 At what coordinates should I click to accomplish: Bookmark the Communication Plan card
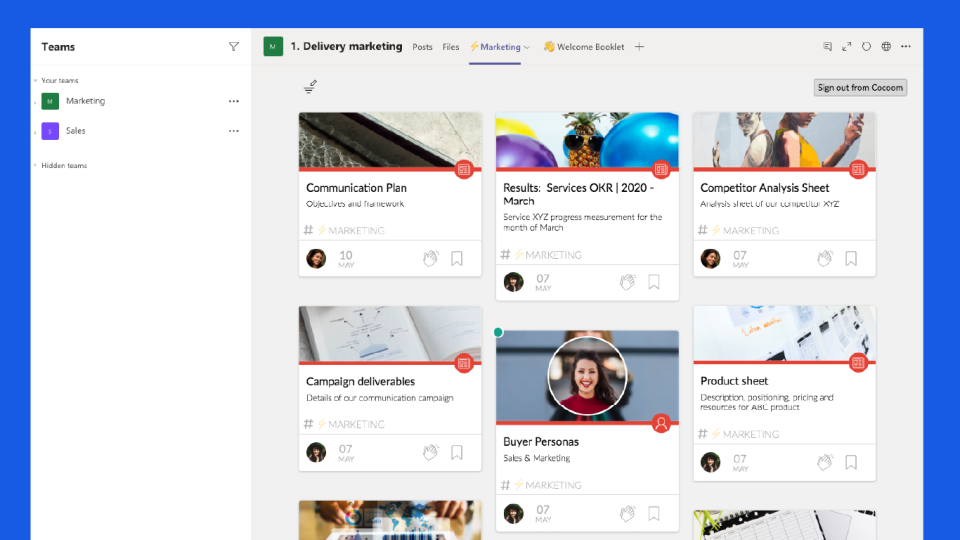point(457,258)
